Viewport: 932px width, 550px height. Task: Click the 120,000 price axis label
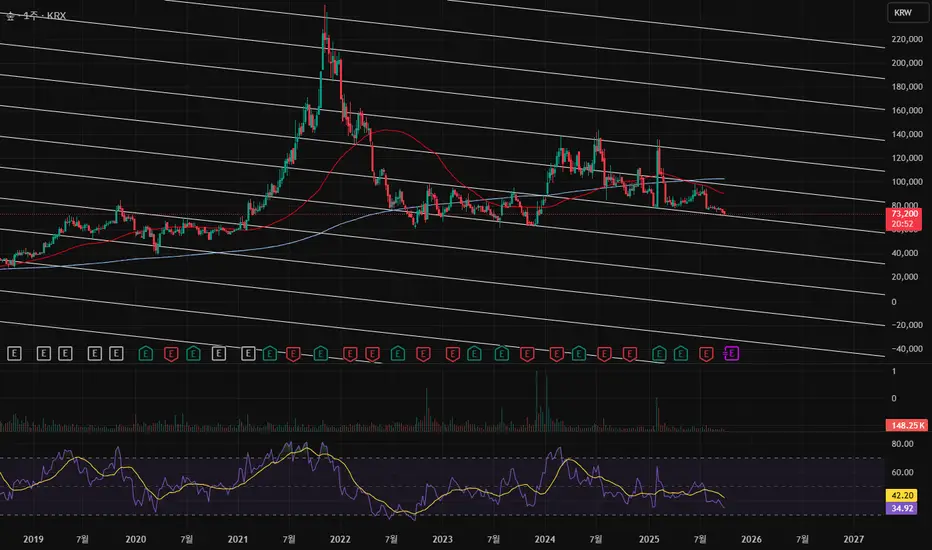click(x=907, y=158)
